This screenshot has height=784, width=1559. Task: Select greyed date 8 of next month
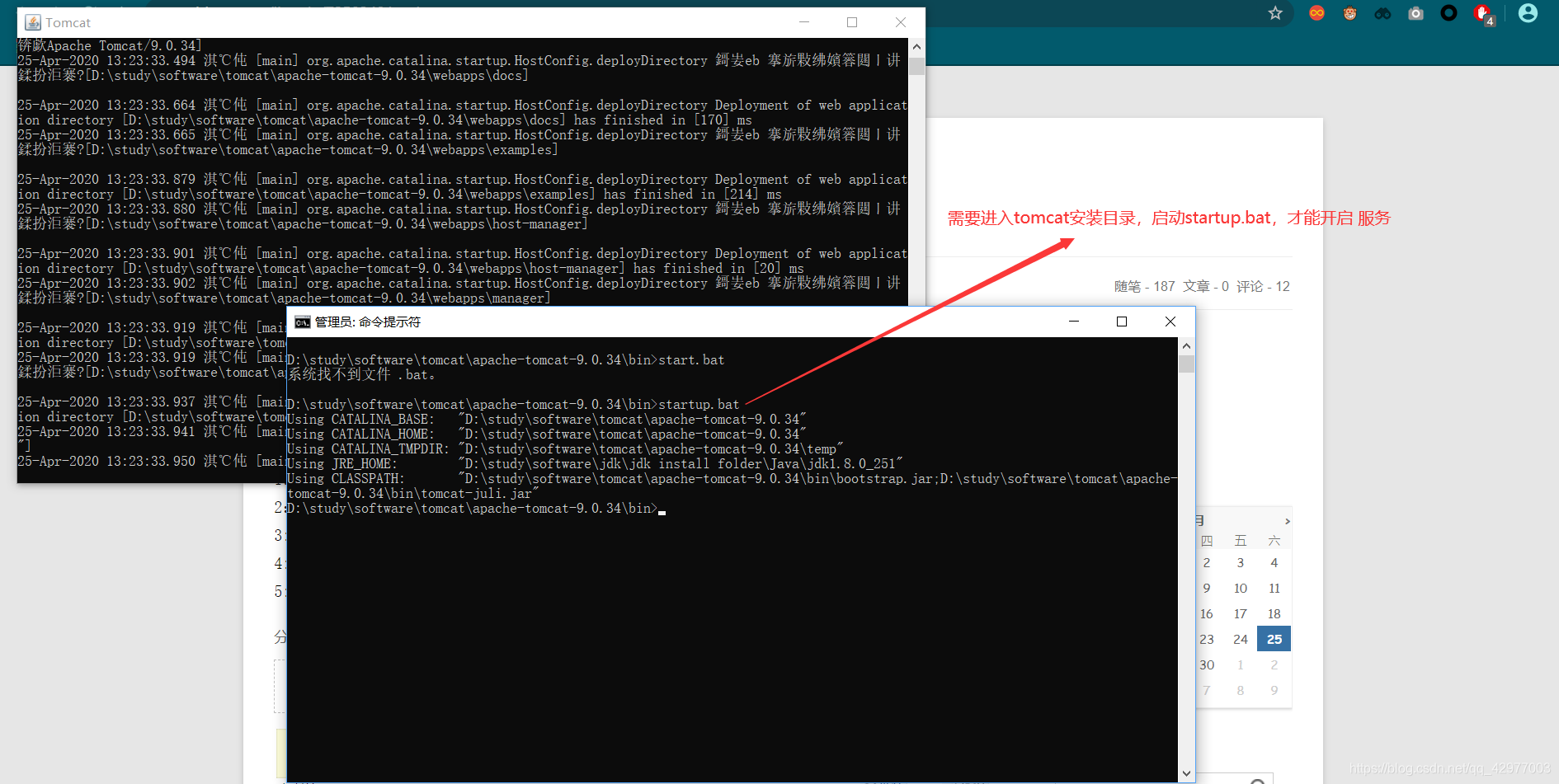(x=1240, y=690)
